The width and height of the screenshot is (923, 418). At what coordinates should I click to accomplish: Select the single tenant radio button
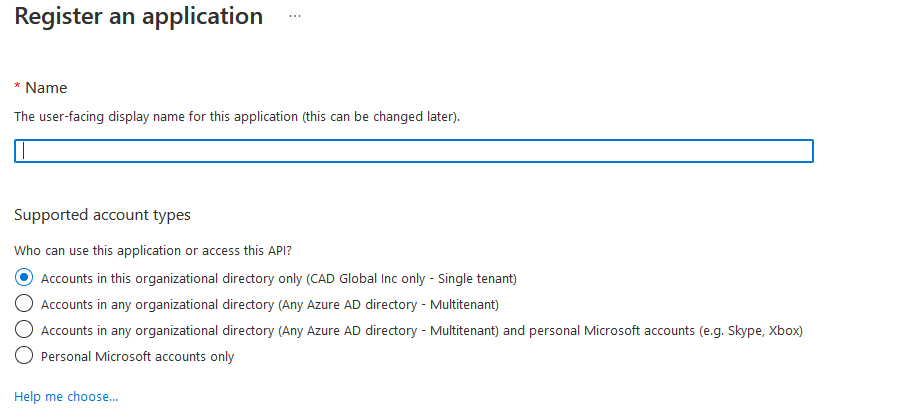pos(25,278)
